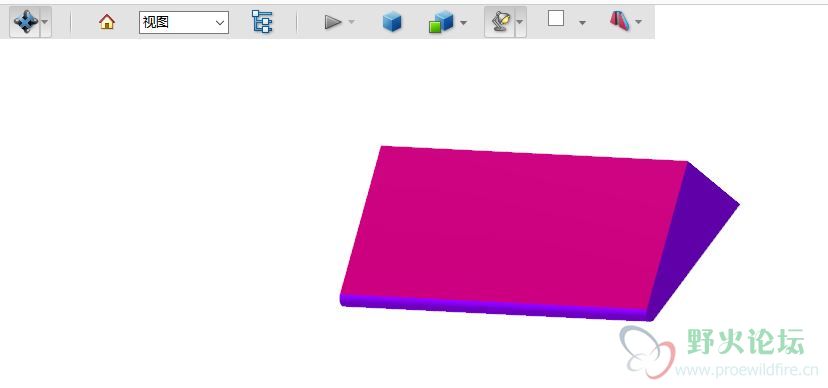Open the 视图 views combo box

[184, 23]
